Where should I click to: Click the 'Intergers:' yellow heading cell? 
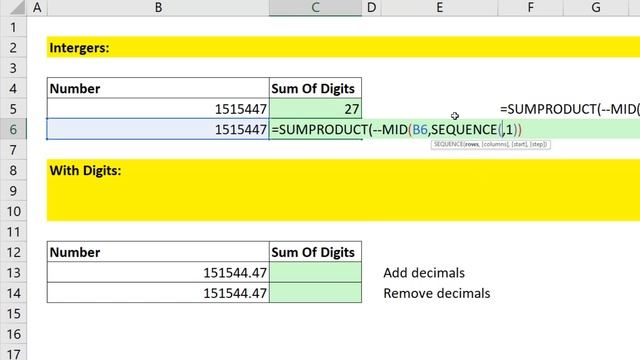[343, 47]
